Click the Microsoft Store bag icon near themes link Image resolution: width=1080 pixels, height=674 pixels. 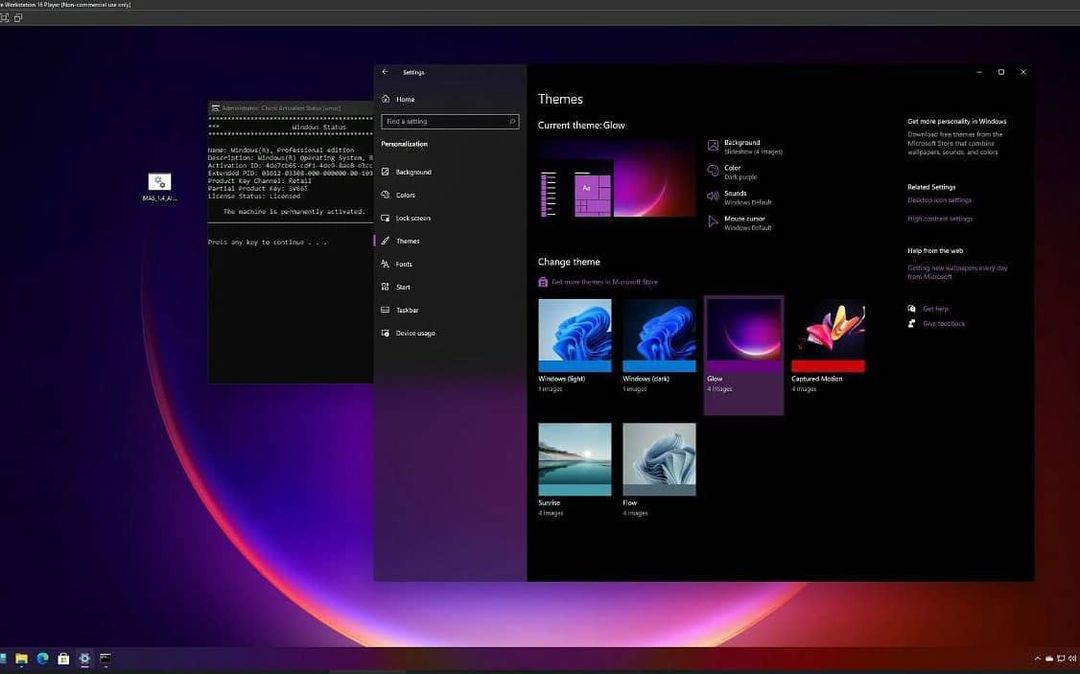(x=543, y=282)
